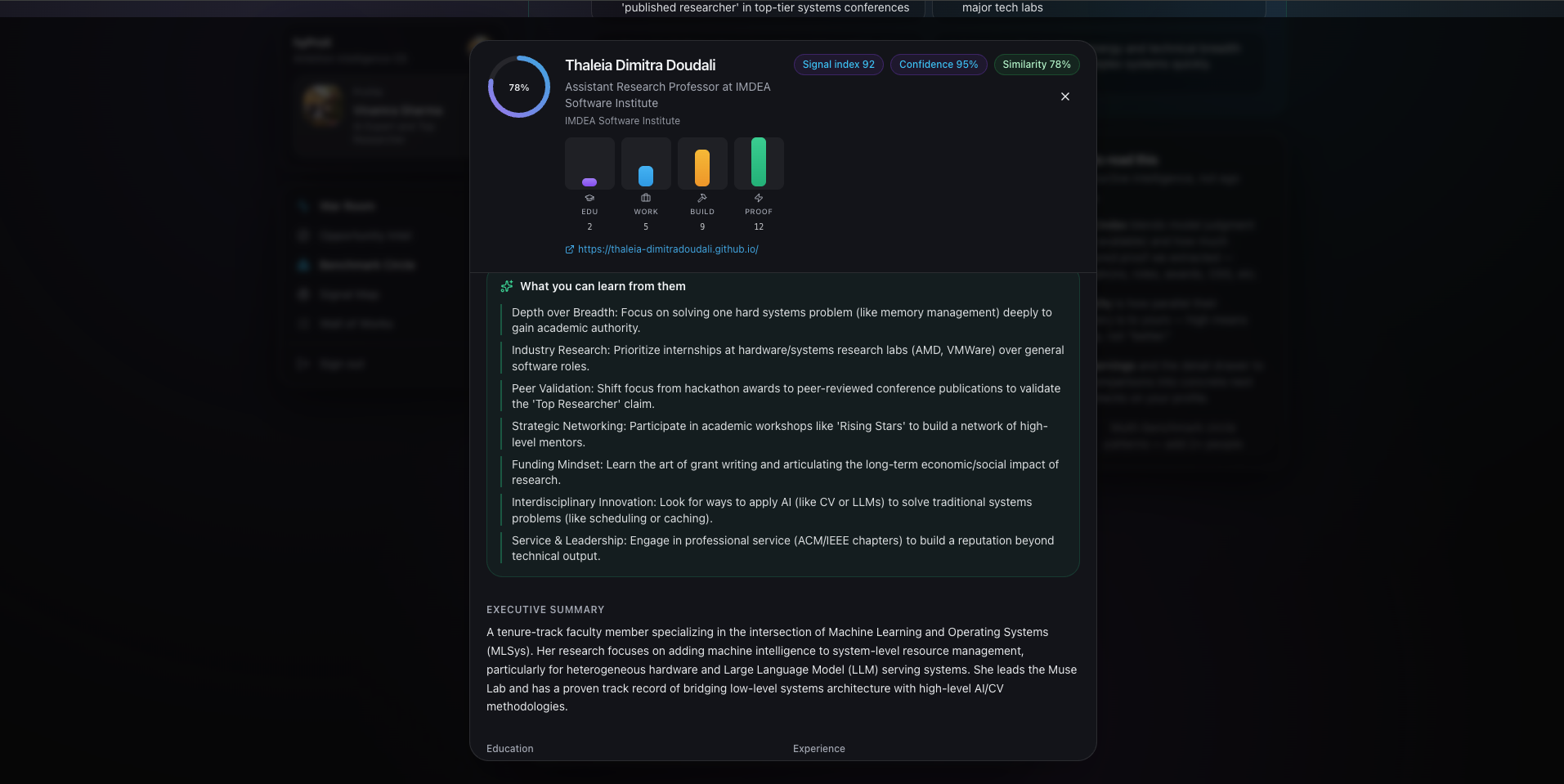Click the purple EDU score bar
1564x784 pixels.
589,182
